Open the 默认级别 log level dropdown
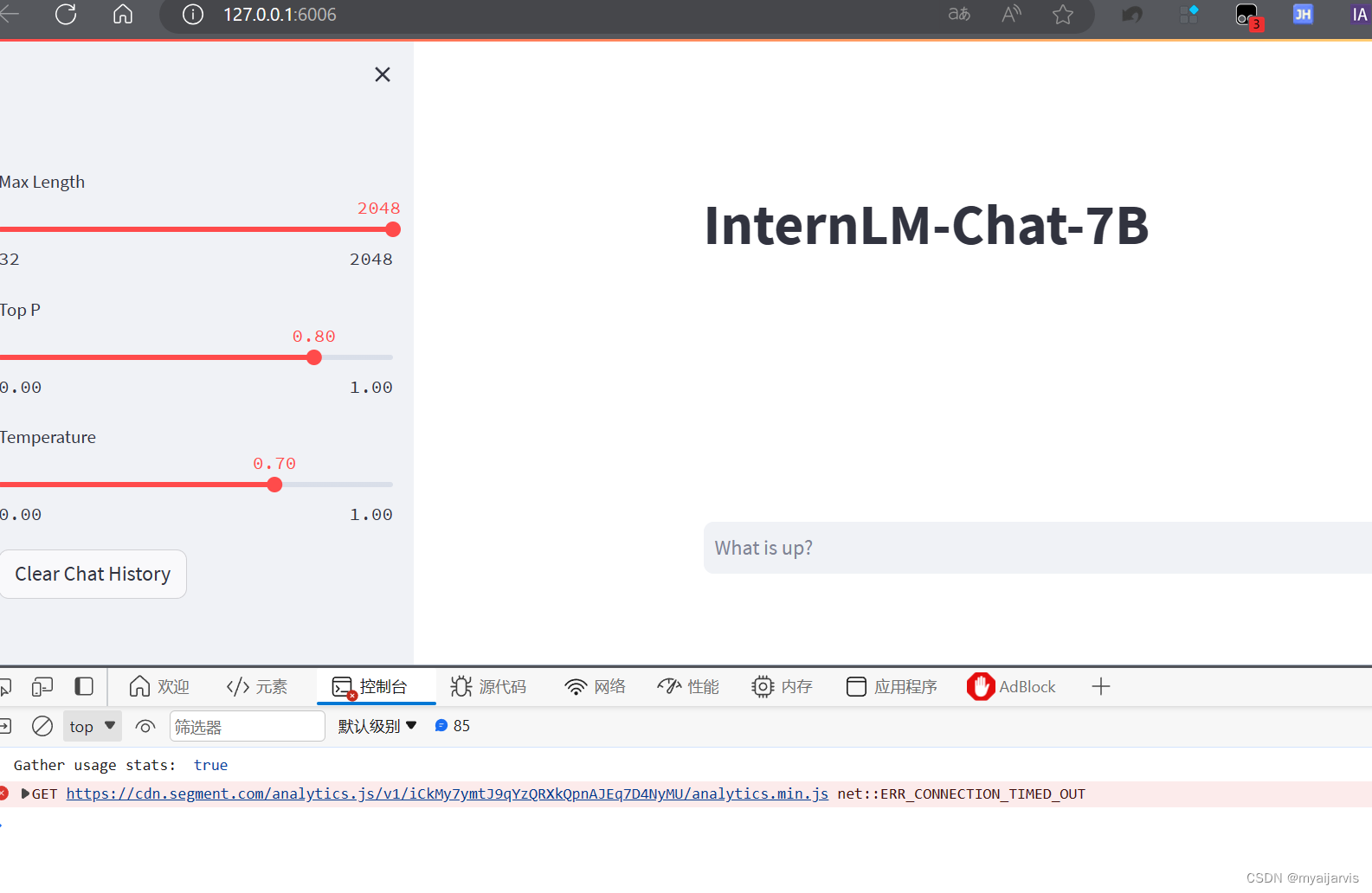 (377, 726)
